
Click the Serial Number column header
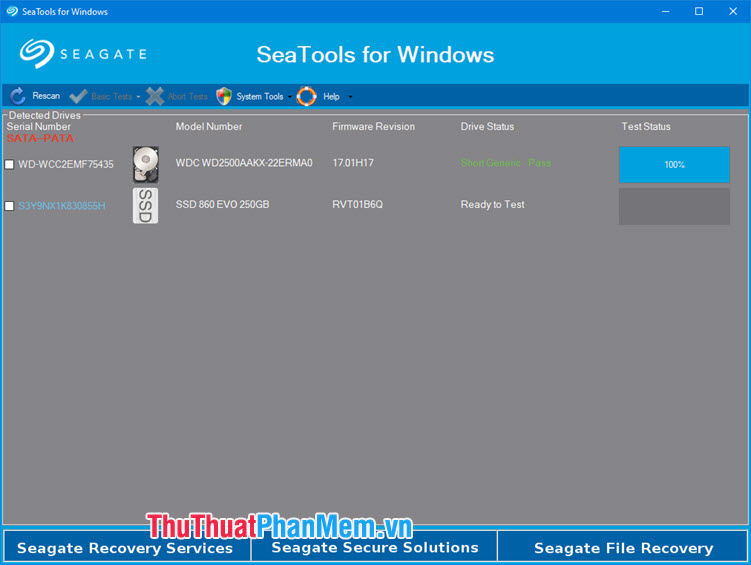coord(38,126)
